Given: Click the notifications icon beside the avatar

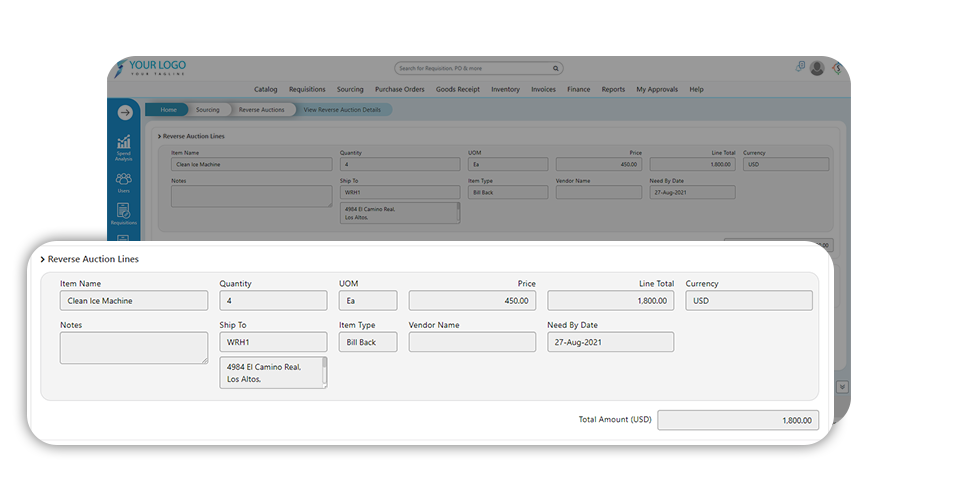Looking at the screenshot, I should coord(800,67).
